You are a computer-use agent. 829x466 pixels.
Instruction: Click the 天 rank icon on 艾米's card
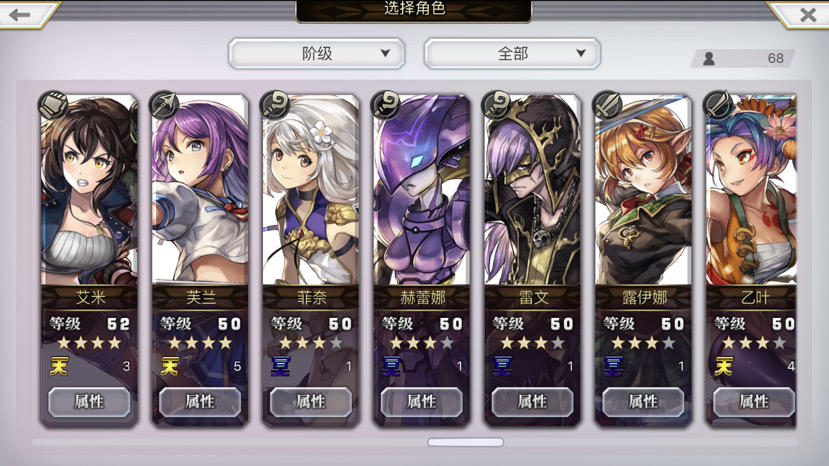click(x=59, y=366)
